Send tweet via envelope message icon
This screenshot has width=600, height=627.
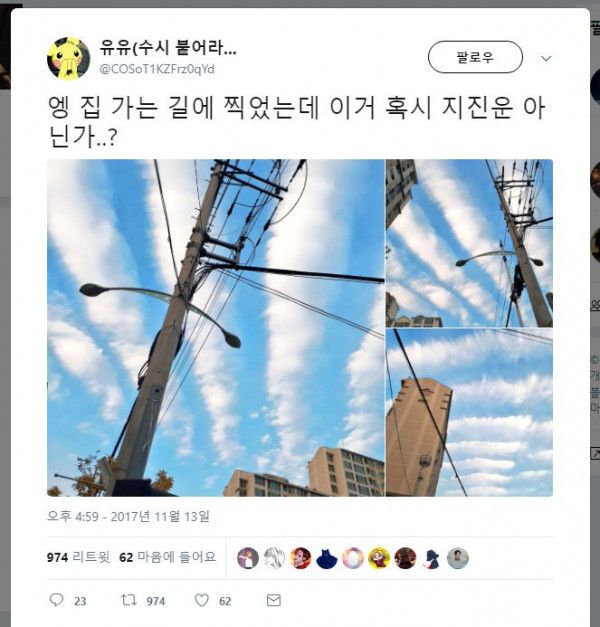point(274,600)
